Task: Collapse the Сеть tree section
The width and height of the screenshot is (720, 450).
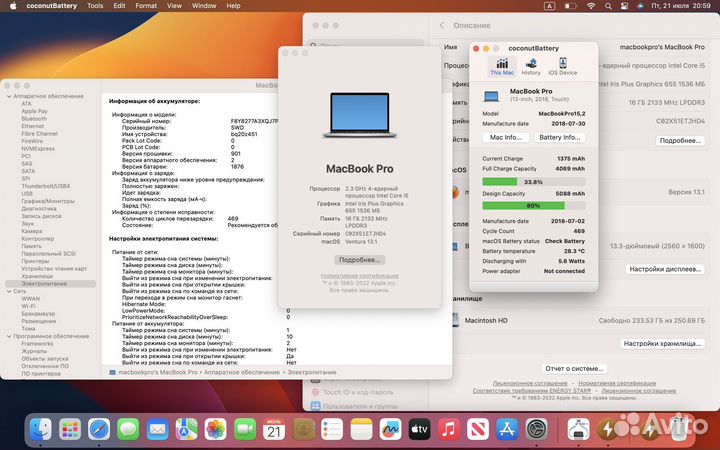Action: (x=9, y=291)
